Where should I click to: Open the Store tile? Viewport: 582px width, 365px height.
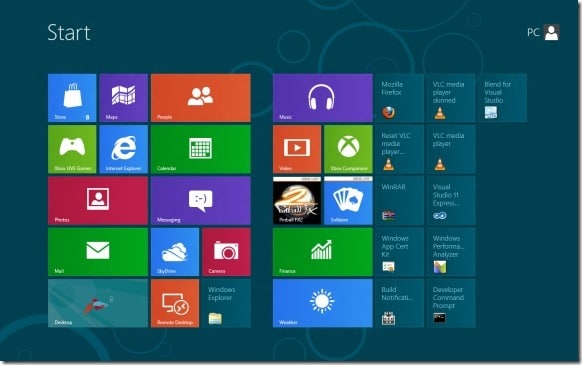(x=72, y=98)
